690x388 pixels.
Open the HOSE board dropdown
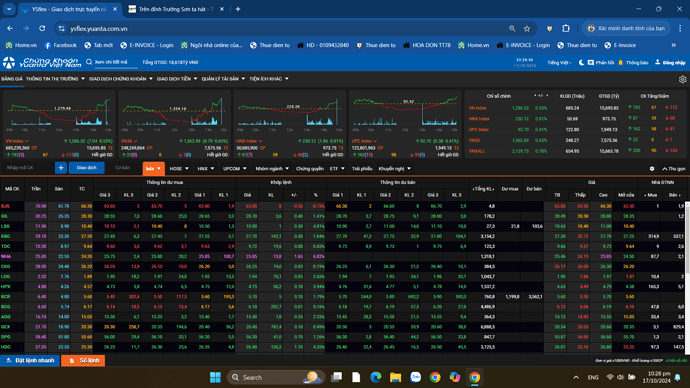tap(179, 168)
